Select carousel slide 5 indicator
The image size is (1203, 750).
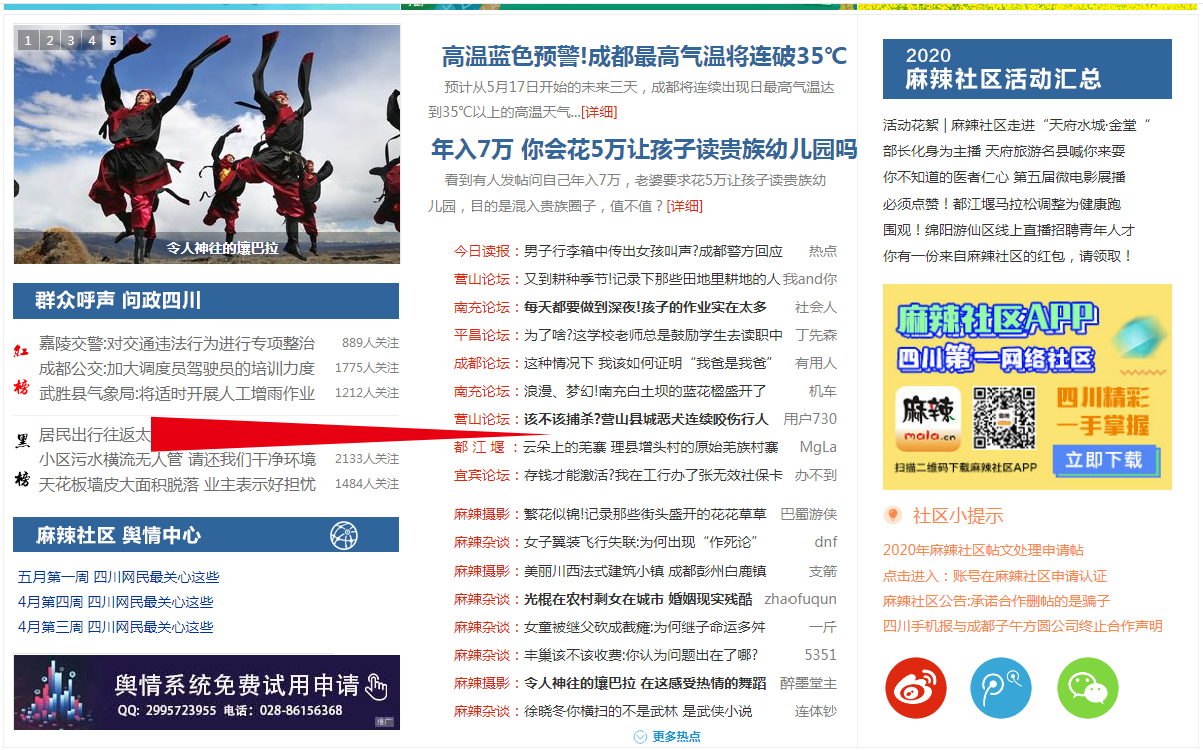click(112, 40)
